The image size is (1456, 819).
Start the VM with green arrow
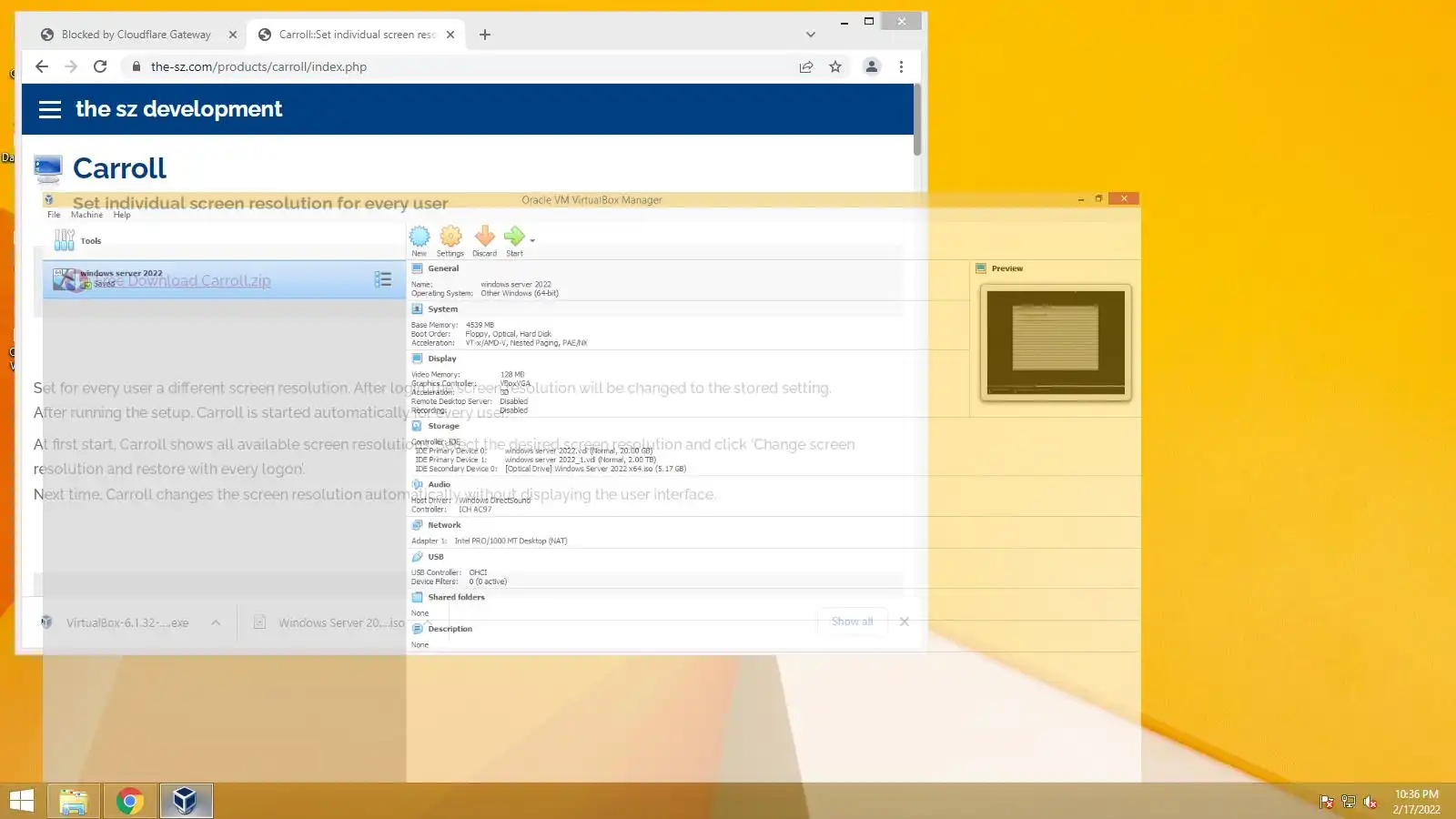tap(514, 237)
